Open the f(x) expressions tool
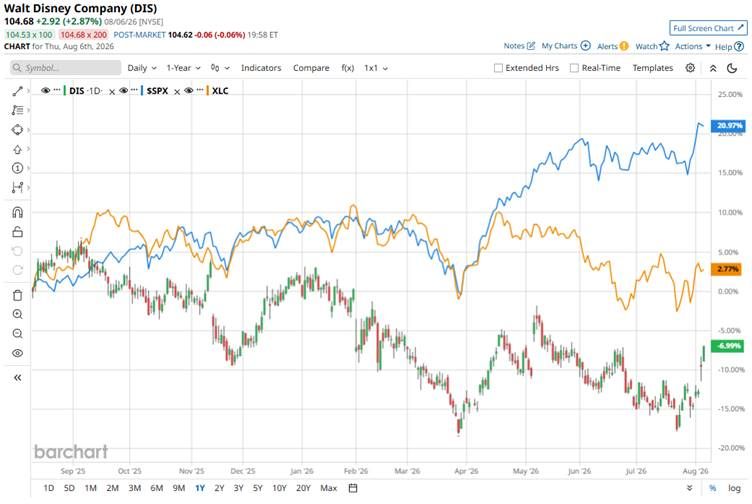752x504 pixels. click(348, 68)
